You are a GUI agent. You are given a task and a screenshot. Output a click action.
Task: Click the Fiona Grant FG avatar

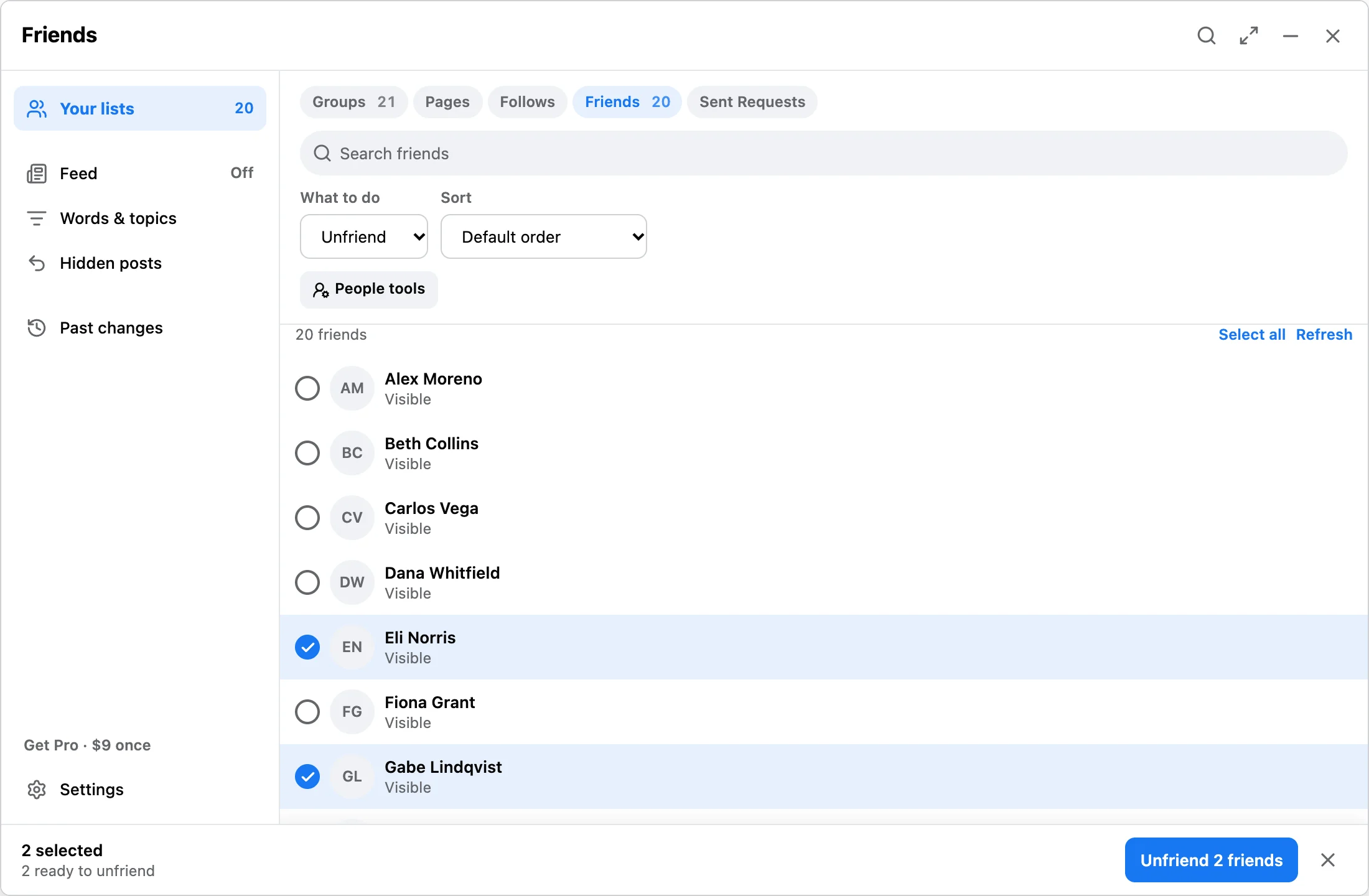(x=352, y=712)
